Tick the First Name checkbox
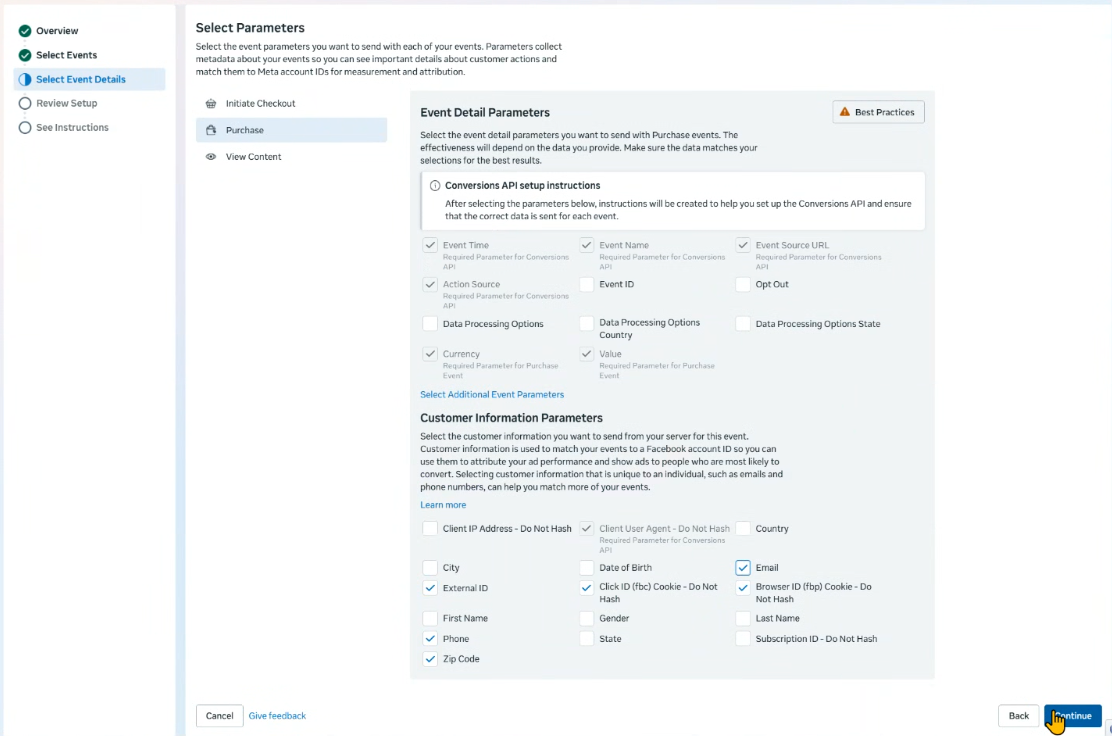This screenshot has width=1112, height=736. [430, 618]
